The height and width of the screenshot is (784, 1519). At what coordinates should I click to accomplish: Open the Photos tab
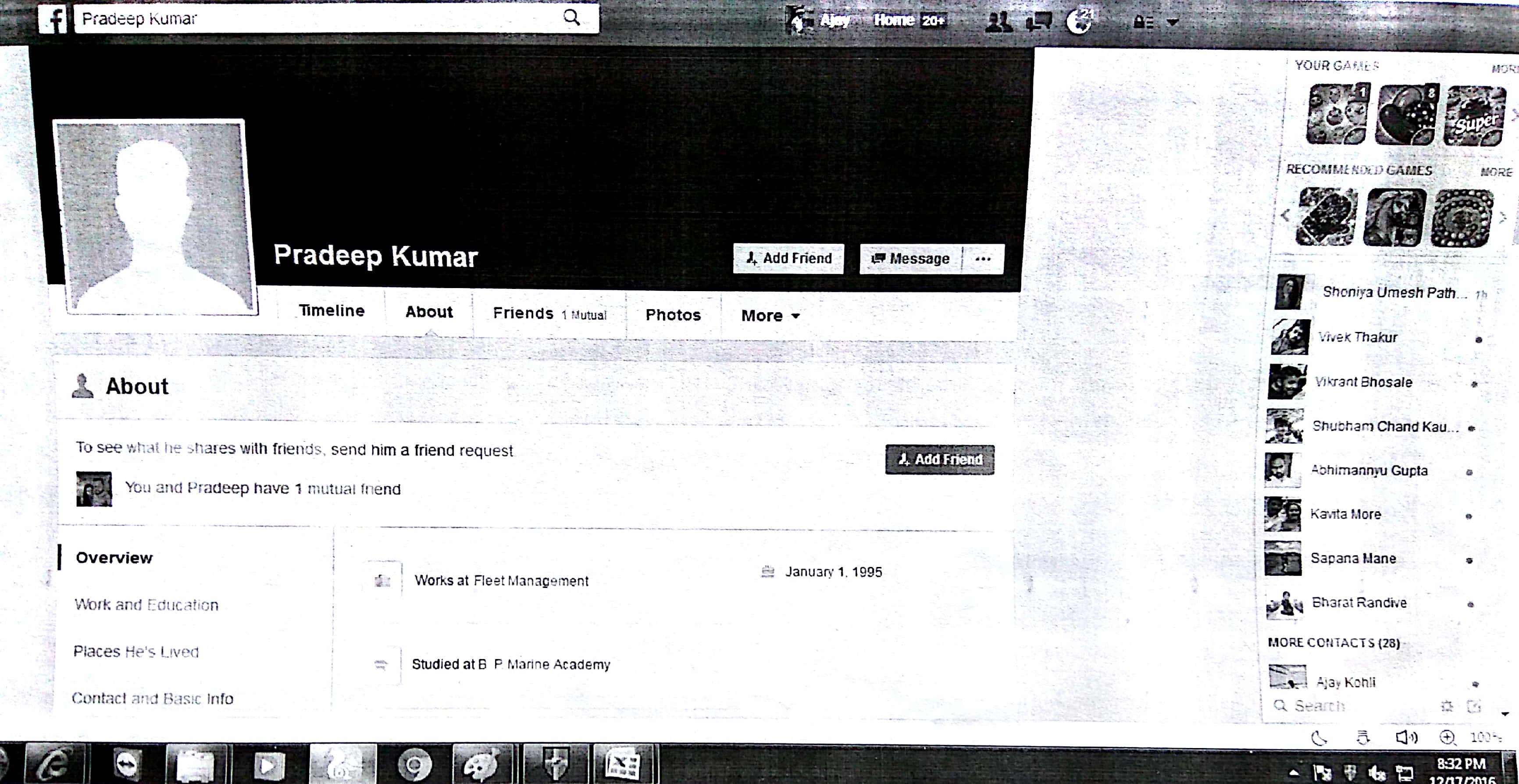pos(673,315)
